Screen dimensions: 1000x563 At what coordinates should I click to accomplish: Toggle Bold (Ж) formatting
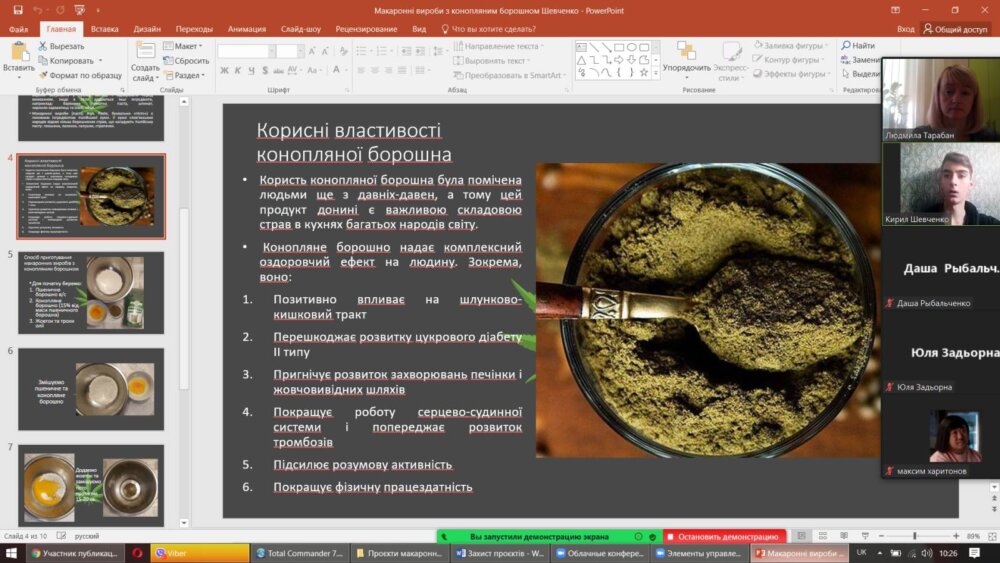(224, 70)
